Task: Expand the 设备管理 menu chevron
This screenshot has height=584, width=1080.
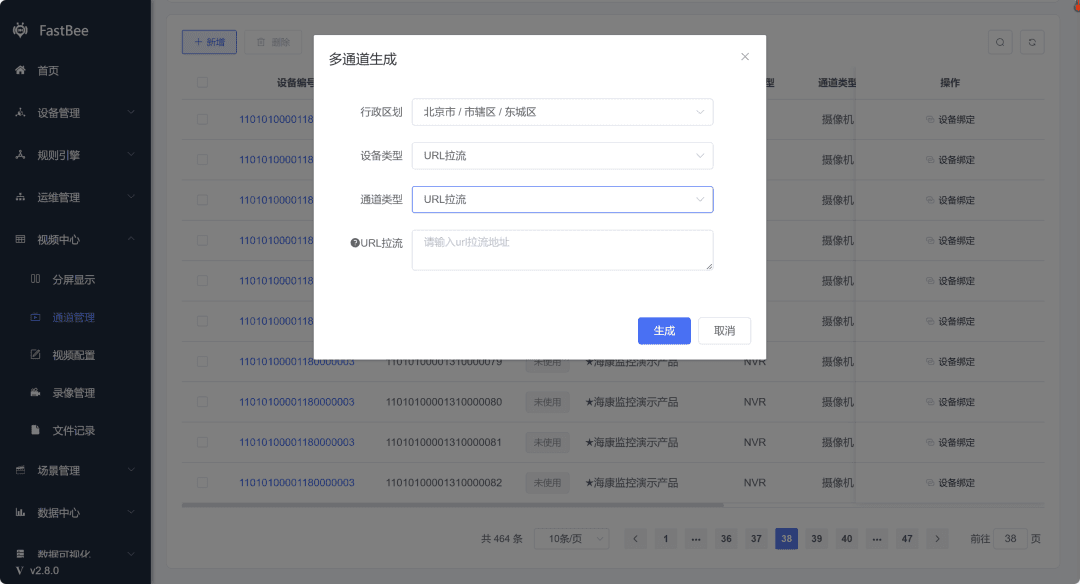Action: [x=131, y=112]
